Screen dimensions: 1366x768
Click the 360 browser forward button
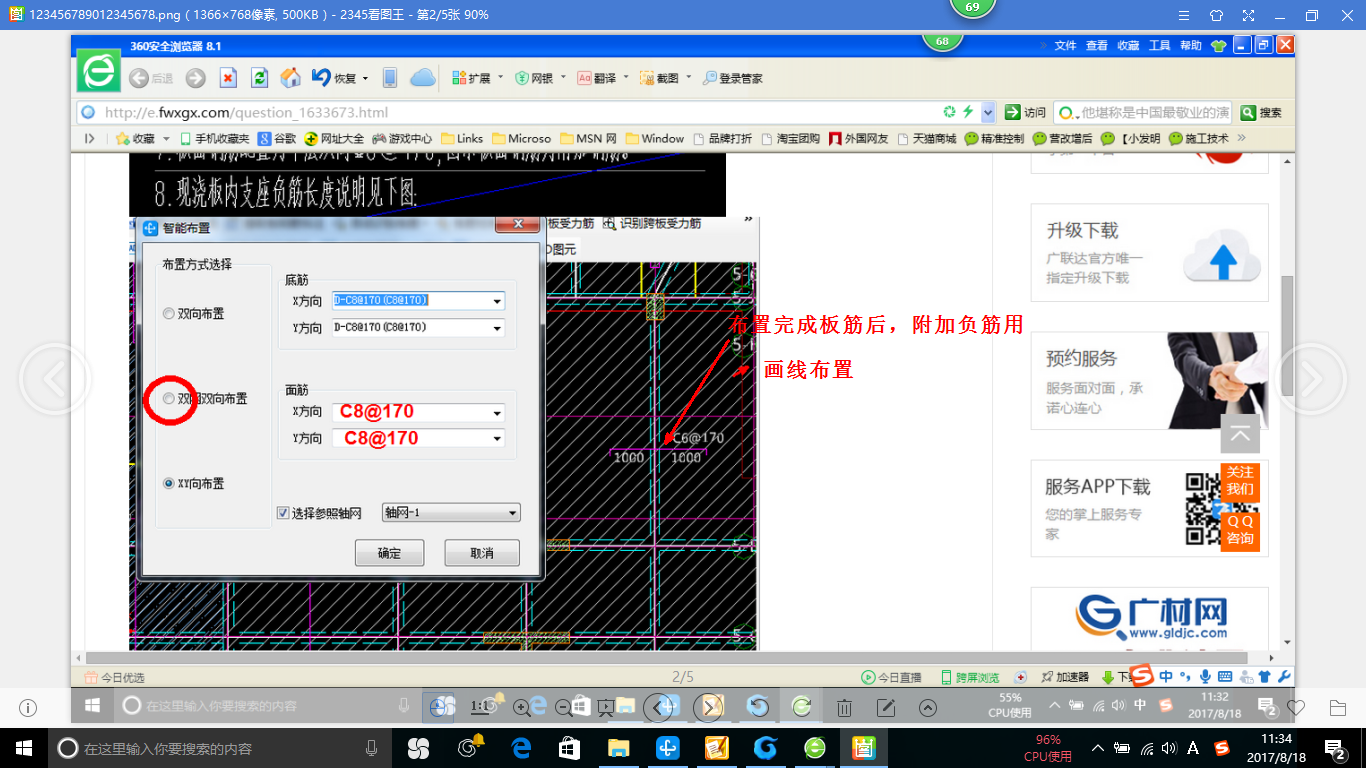tap(196, 78)
